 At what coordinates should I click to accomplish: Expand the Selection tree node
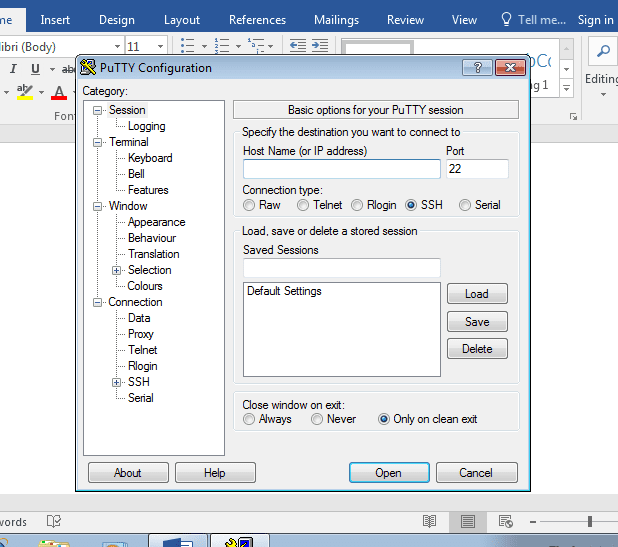tap(116, 270)
